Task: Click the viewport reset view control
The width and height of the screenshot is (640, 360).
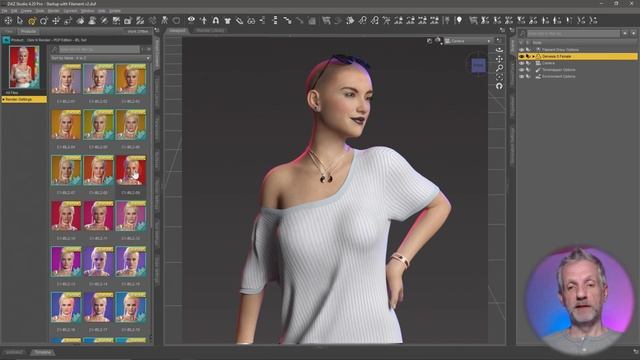Action: coord(499,86)
